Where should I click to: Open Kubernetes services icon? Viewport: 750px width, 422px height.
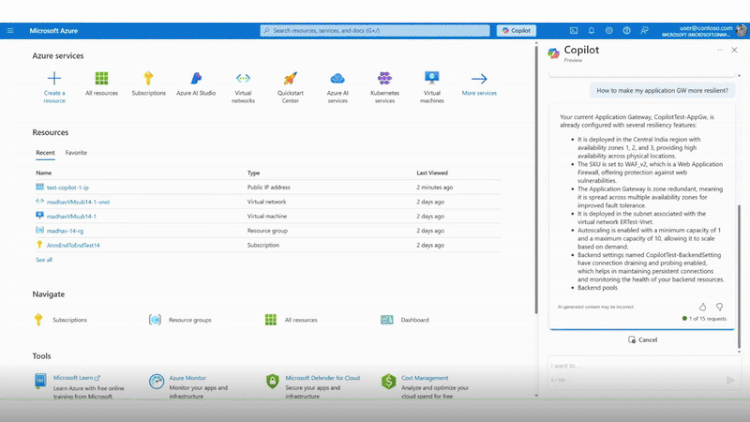(385, 78)
